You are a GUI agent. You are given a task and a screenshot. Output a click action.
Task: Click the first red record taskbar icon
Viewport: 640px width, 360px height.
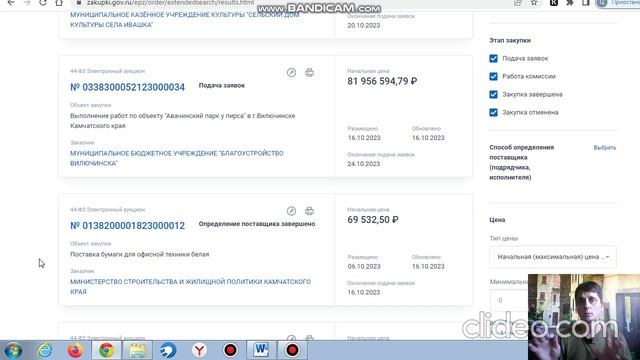pos(231,350)
